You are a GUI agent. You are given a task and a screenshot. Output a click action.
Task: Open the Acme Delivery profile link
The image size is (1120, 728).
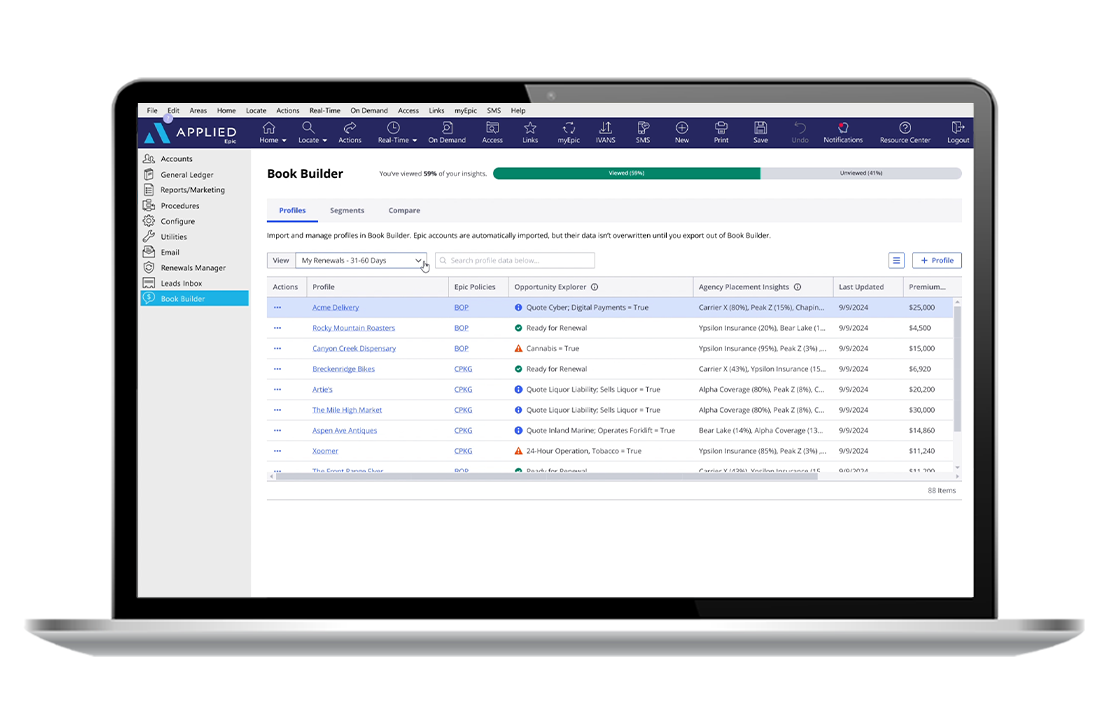click(336, 308)
